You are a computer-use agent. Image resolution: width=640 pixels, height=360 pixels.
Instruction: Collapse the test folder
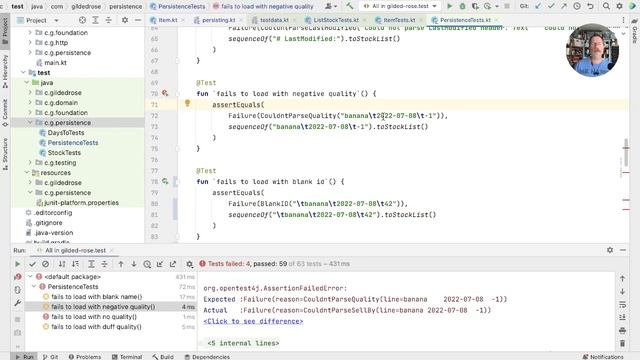[x=23, y=73]
